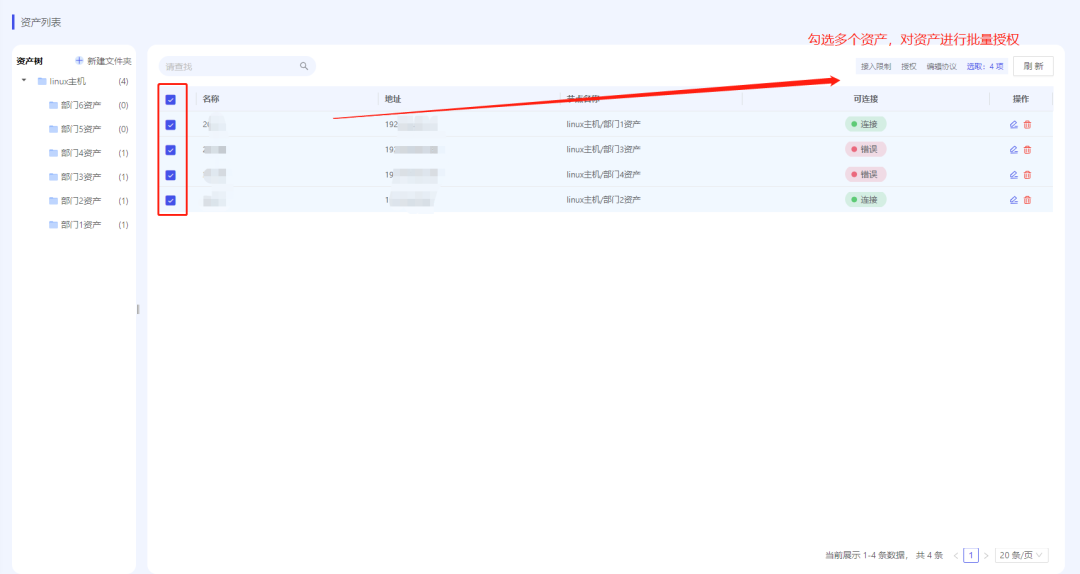Click the 地址 column header
The width and height of the screenshot is (1080, 574).
coord(393,99)
